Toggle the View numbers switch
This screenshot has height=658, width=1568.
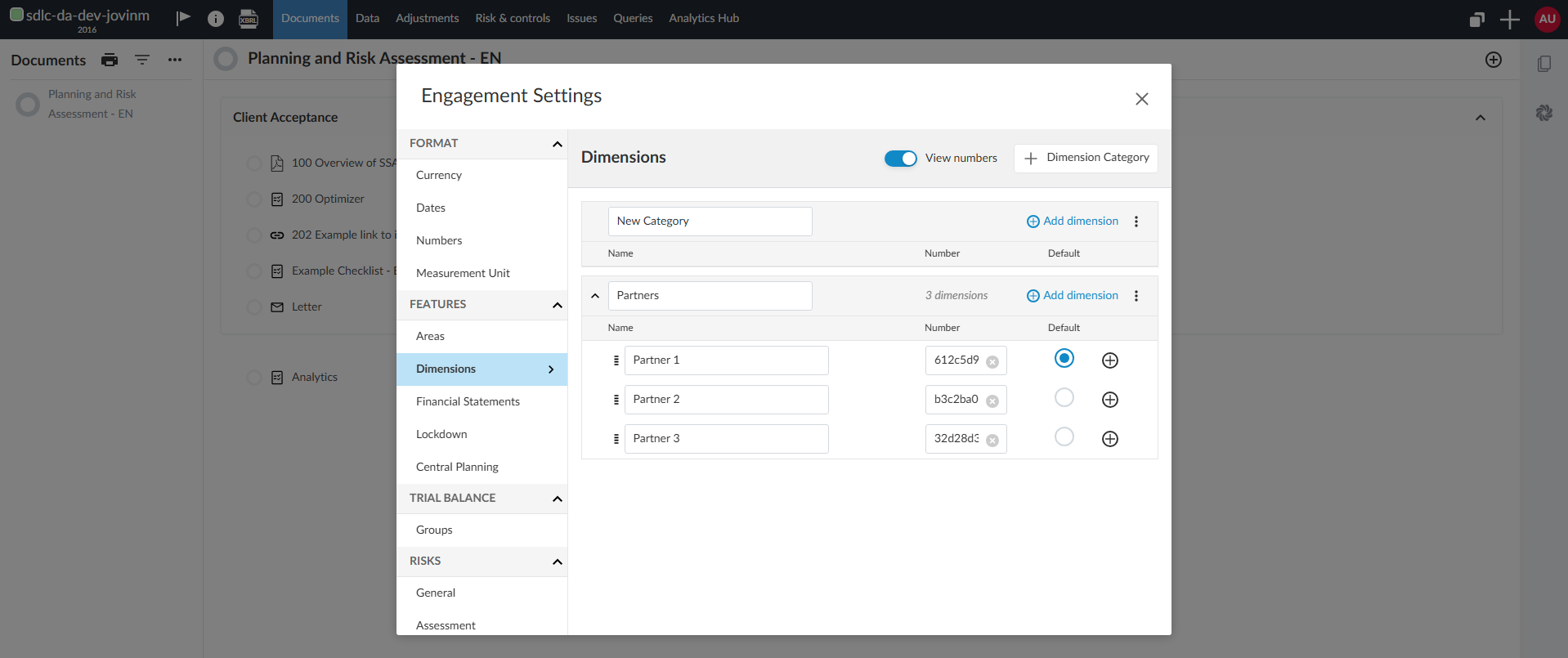click(x=901, y=159)
